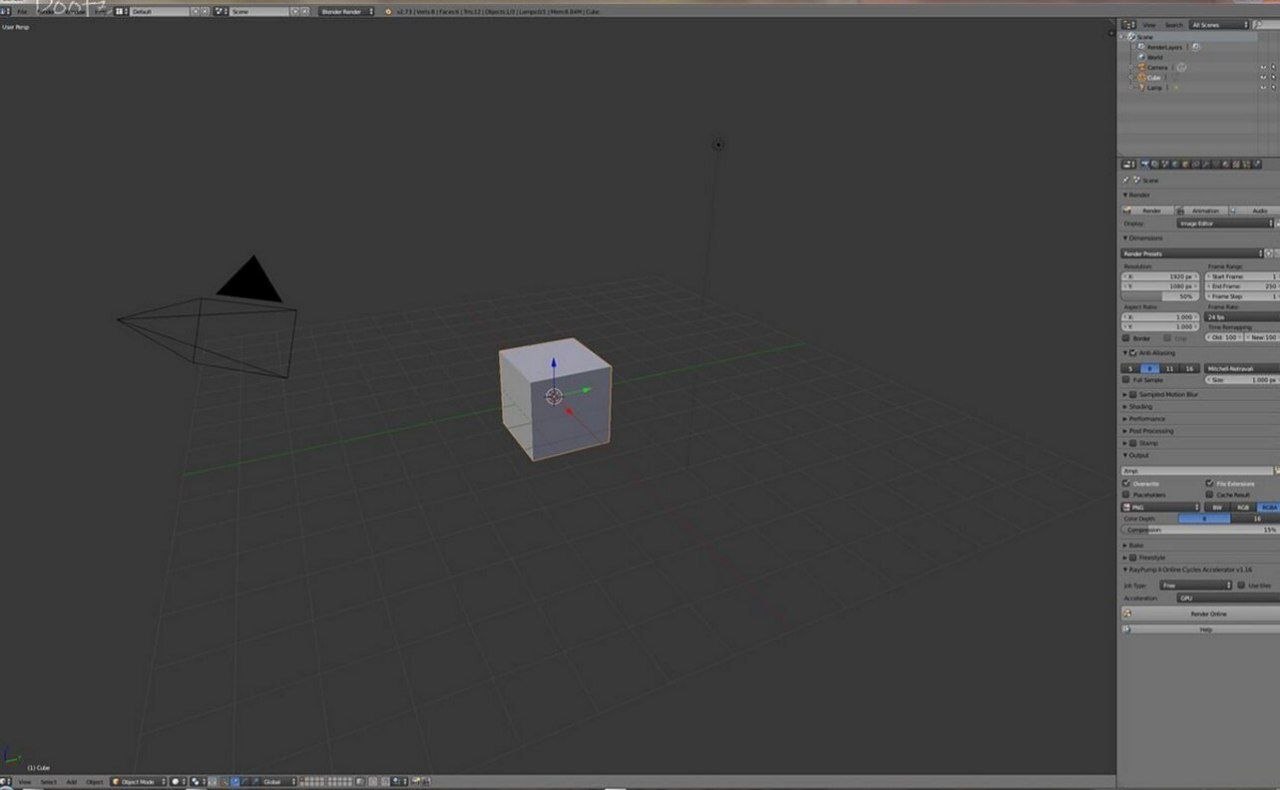1280x790 pixels.
Task: Open the 24 fps frame rate dropdown
Action: tap(1242, 317)
